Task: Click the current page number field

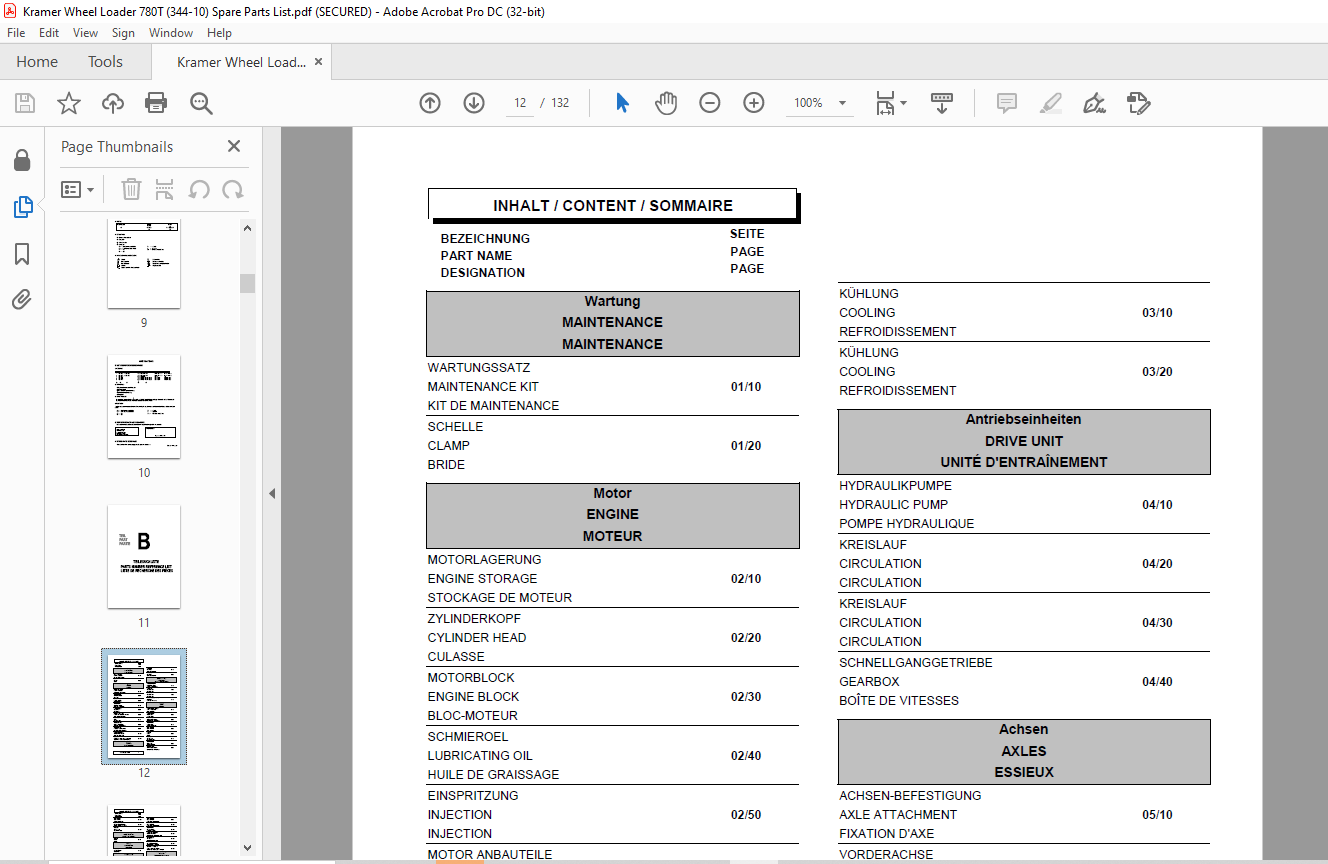Action: click(520, 103)
